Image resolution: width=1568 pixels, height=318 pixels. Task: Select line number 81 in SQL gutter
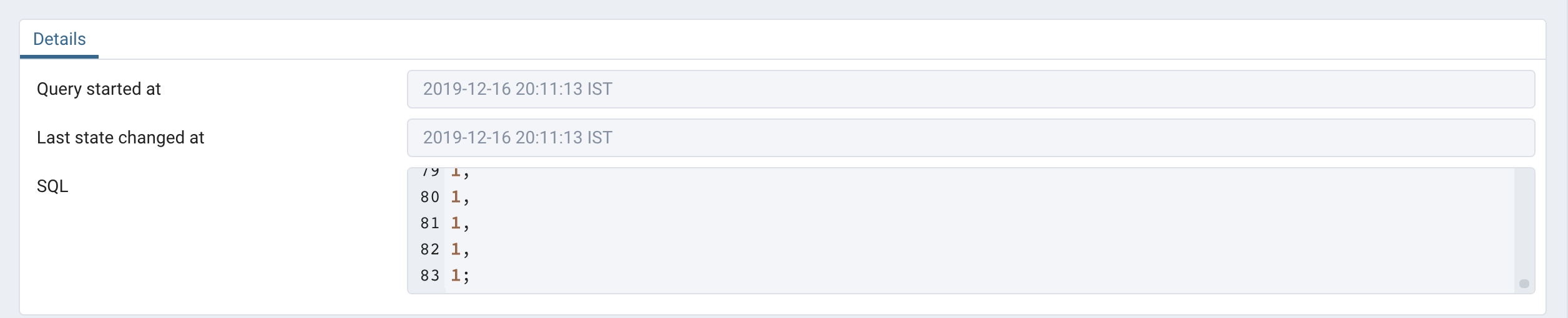click(x=429, y=223)
